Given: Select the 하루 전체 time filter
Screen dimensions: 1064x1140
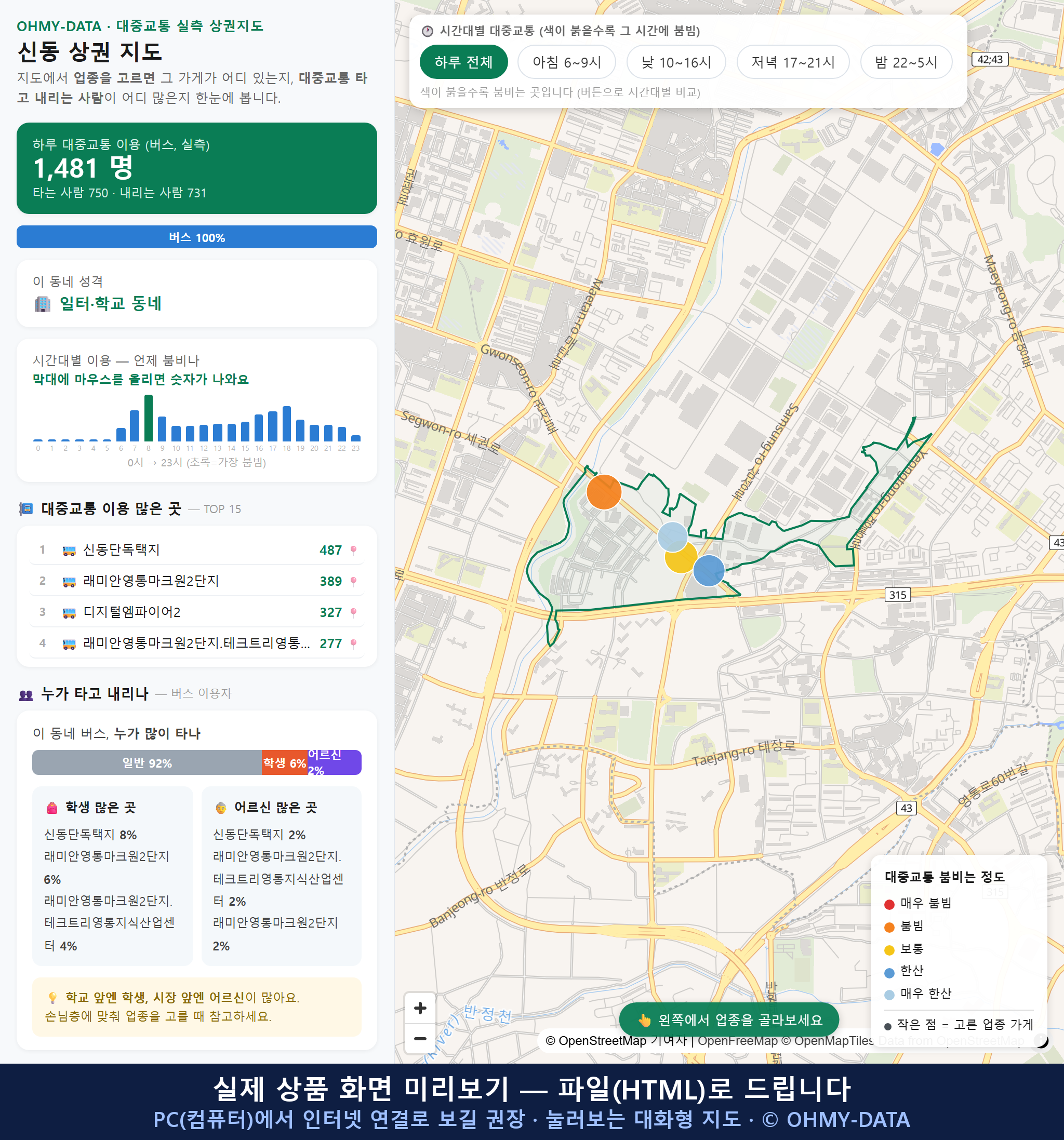Looking at the screenshot, I should (x=463, y=62).
